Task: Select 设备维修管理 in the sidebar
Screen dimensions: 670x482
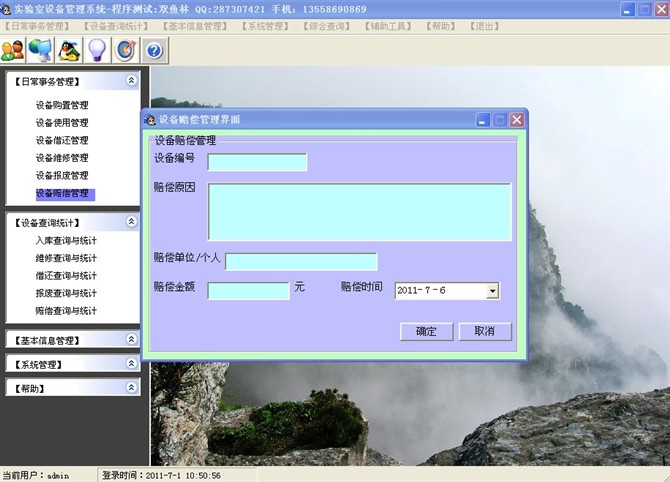Action: (x=62, y=158)
